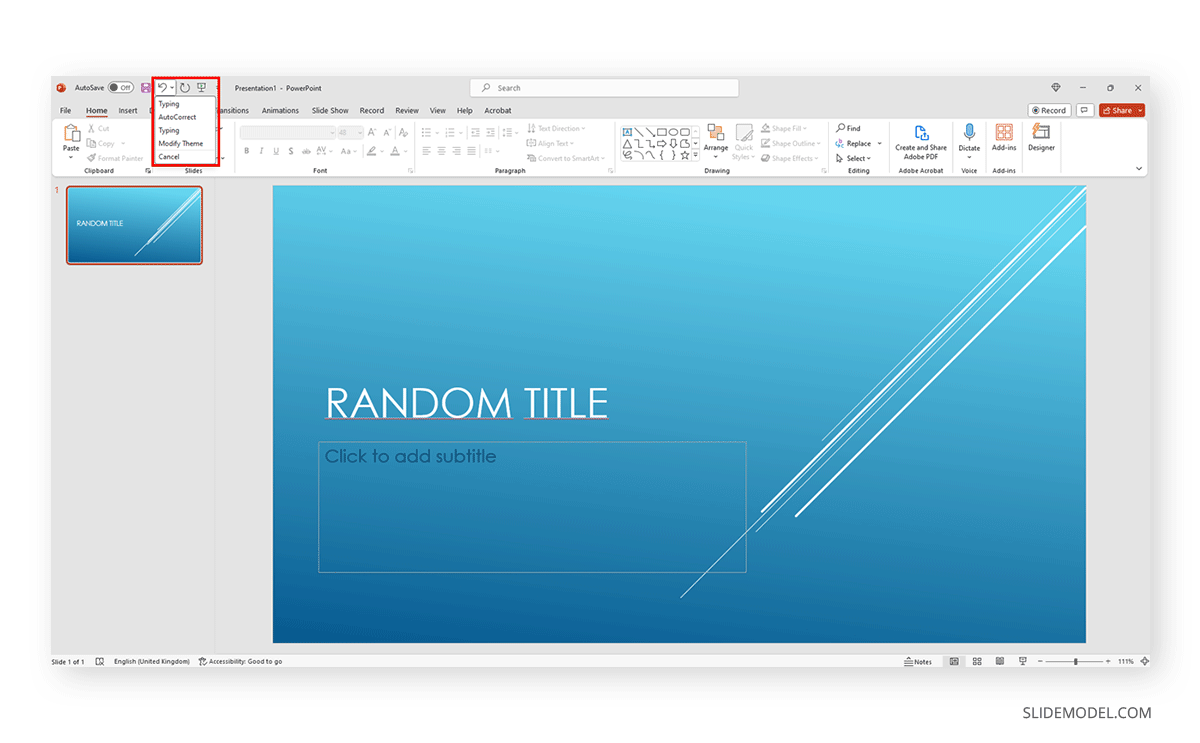This screenshot has width=1200, height=743.
Task: Switch to the Animations tab
Action: coord(280,110)
